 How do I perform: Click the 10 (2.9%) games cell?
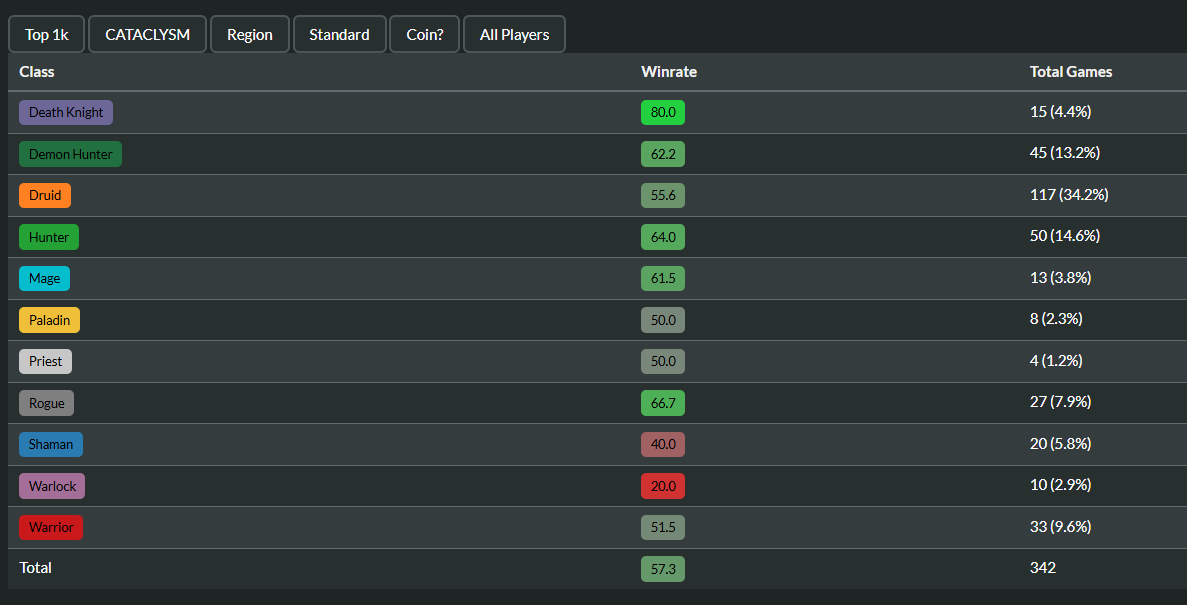point(1060,485)
